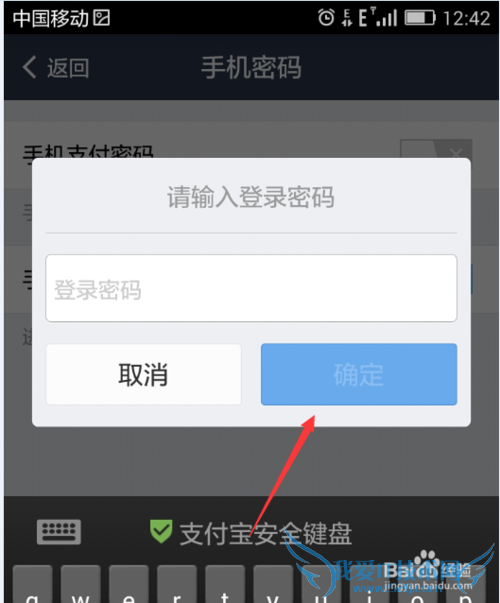Viewport: 500px width, 603px height.
Task: Tap the q key on keyboard
Action: point(32,584)
